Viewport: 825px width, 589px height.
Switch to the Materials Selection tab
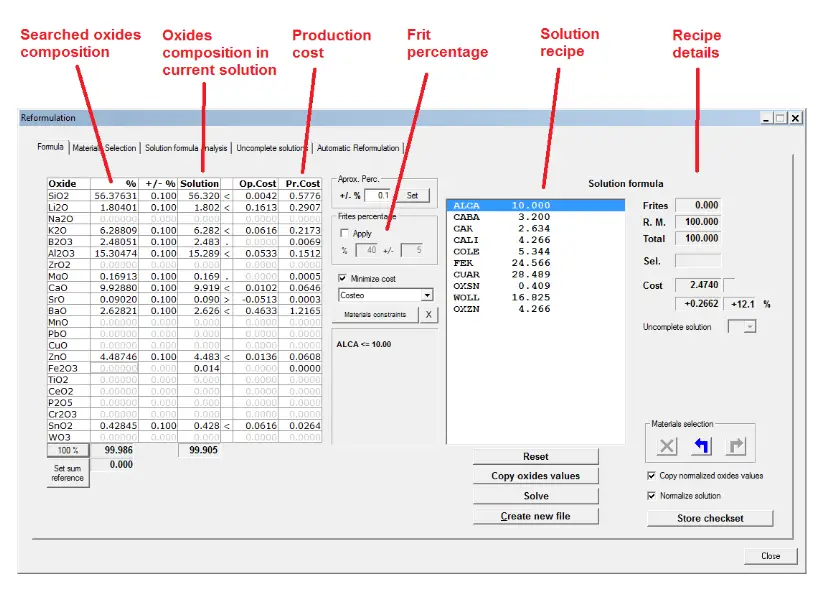pos(104,148)
